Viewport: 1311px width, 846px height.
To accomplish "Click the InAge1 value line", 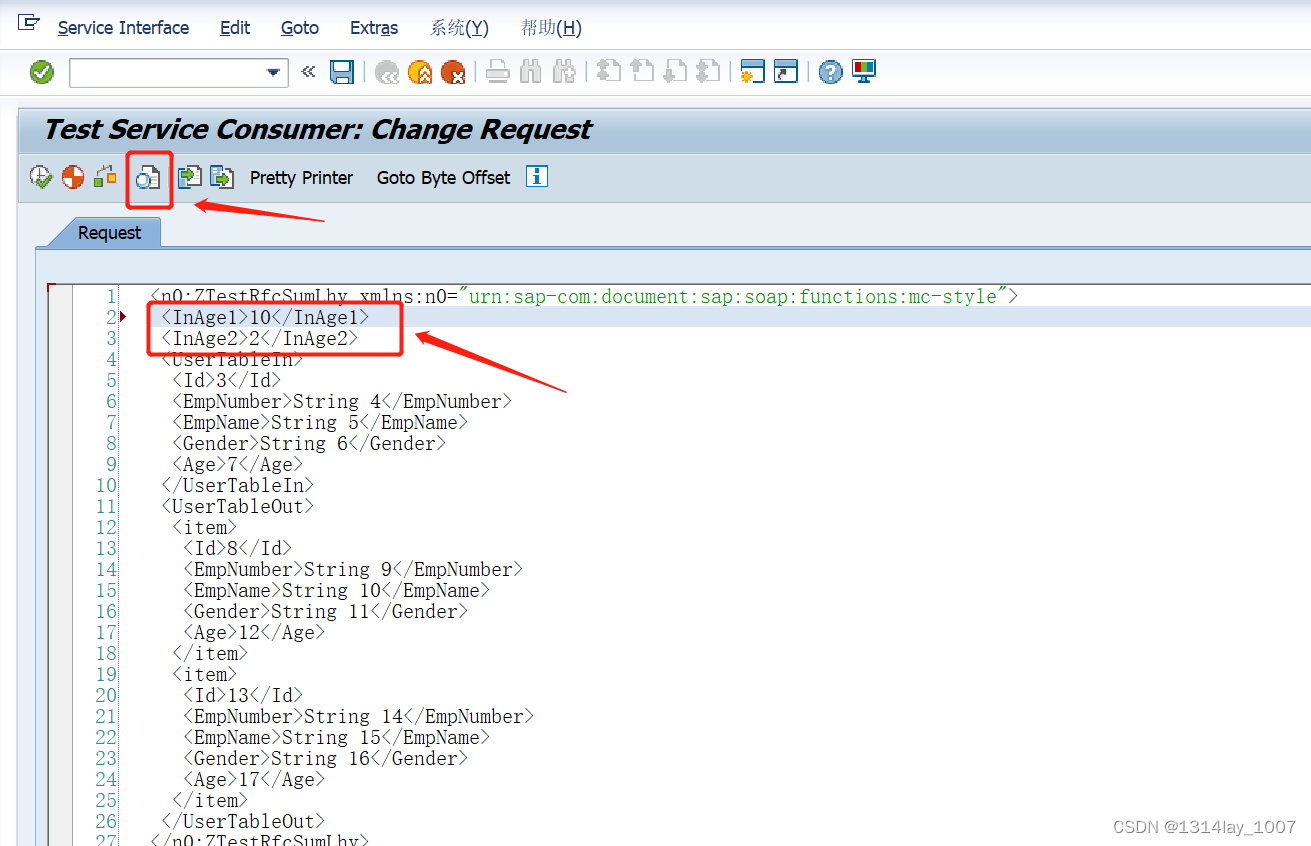I will [x=265, y=317].
